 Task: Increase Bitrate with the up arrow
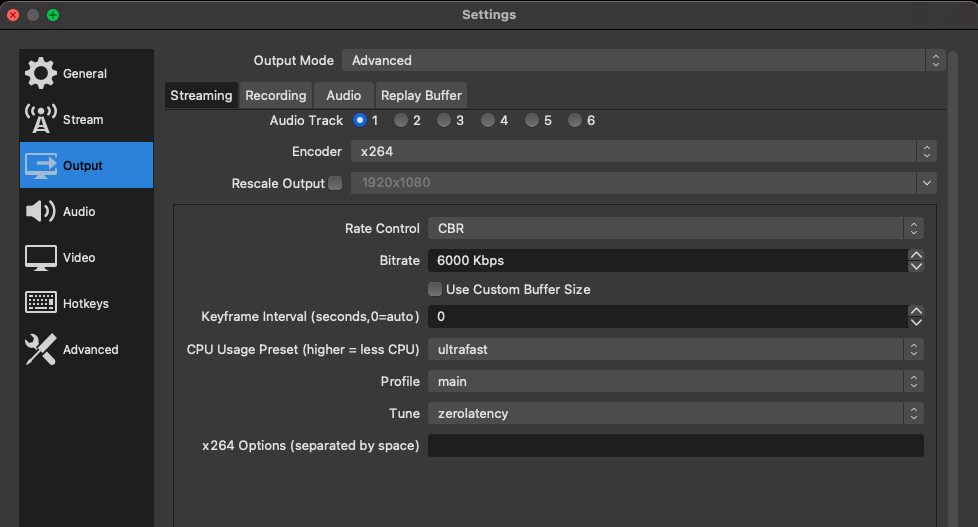click(x=916, y=254)
